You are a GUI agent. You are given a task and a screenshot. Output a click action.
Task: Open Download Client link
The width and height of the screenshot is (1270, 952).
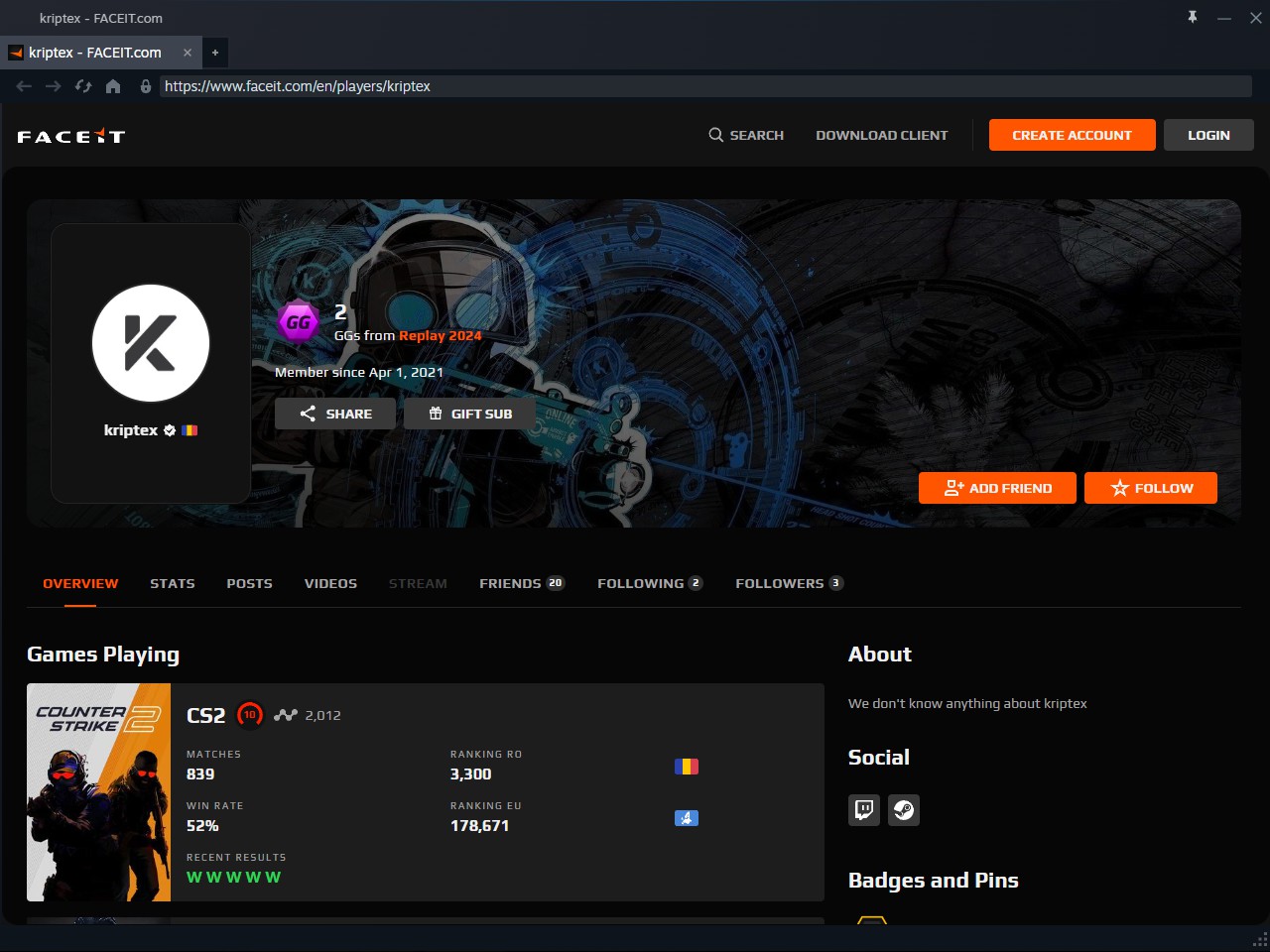pyautogui.click(x=882, y=135)
